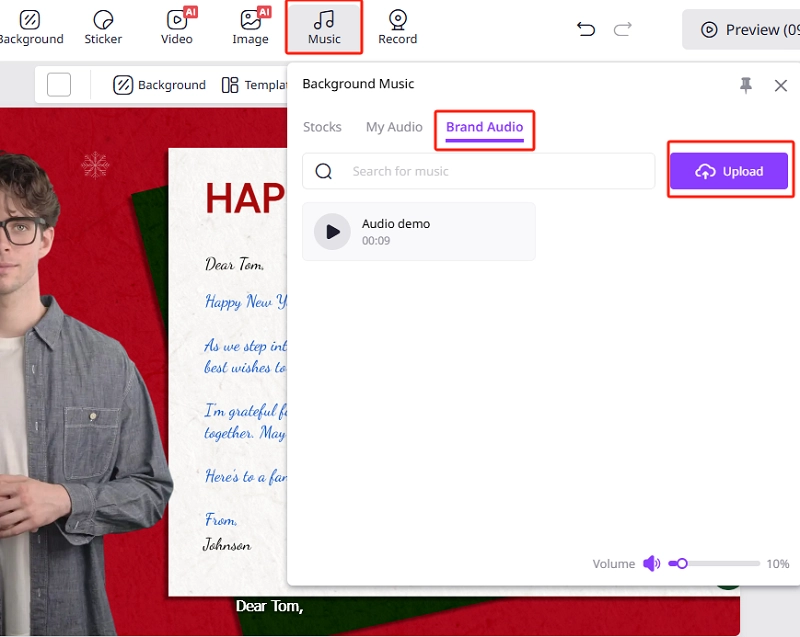
Task: Select the Music tool
Action: tap(324, 28)
